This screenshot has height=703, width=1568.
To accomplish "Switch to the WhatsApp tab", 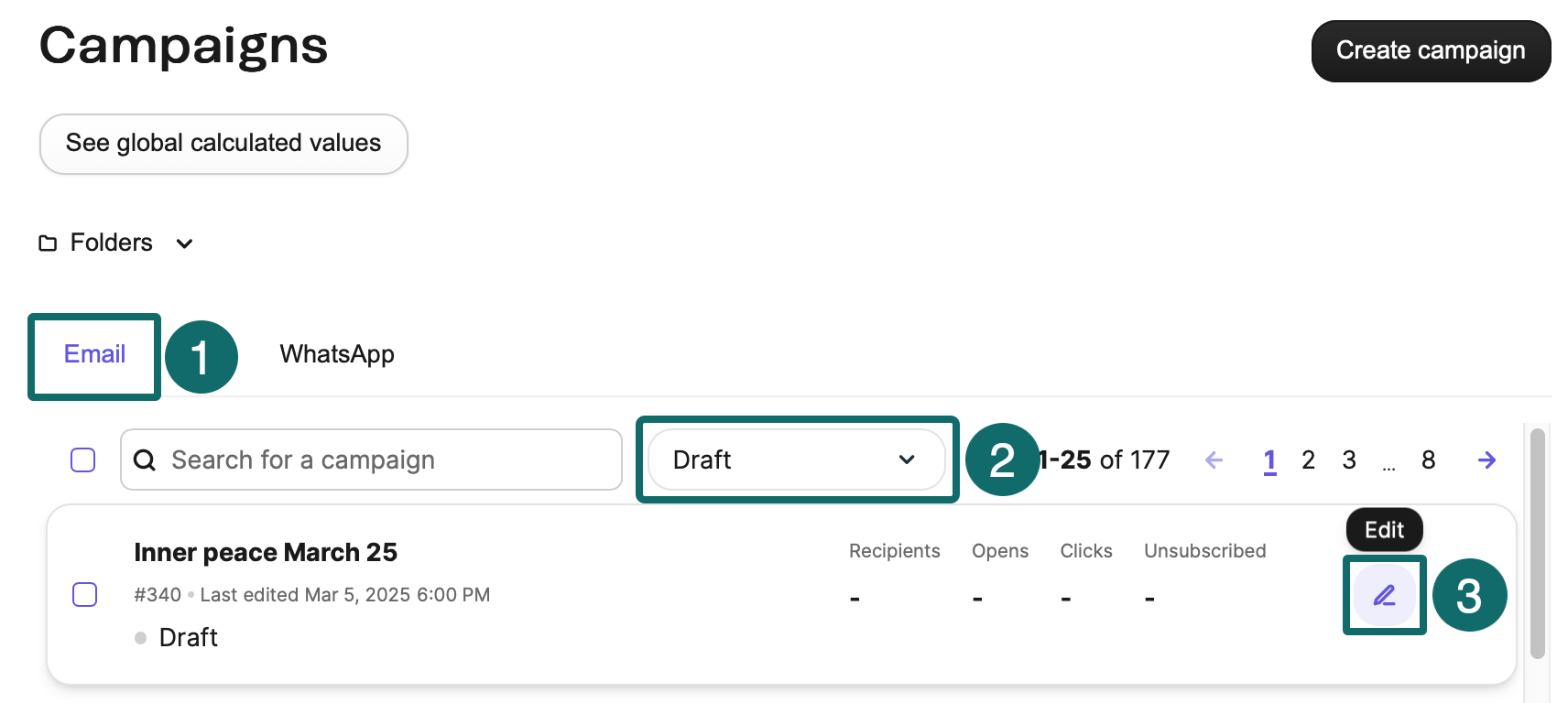I will [x=337, y=354].
